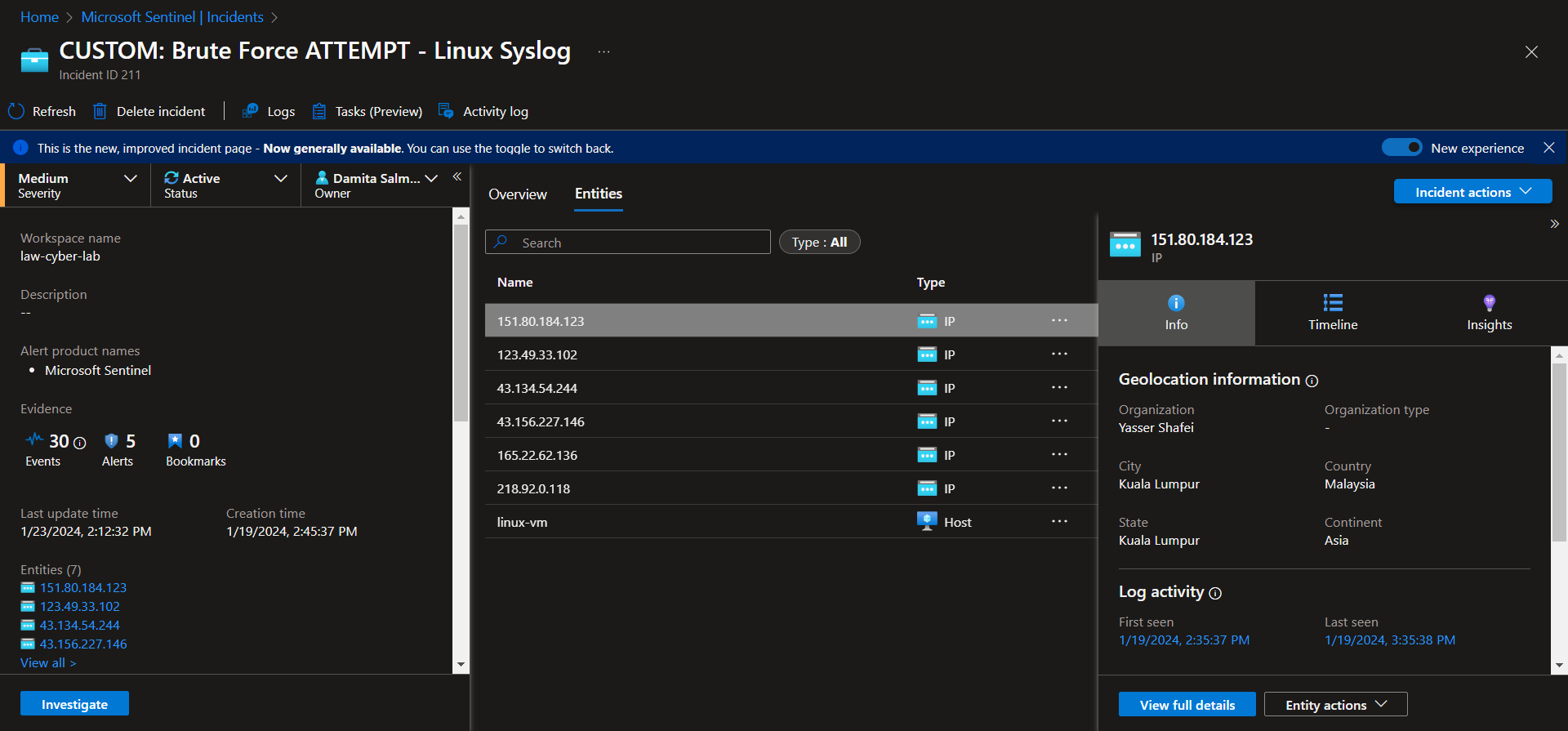Click the entity Search field
This screenshot has width=1568, height=731.
(628, 243)
